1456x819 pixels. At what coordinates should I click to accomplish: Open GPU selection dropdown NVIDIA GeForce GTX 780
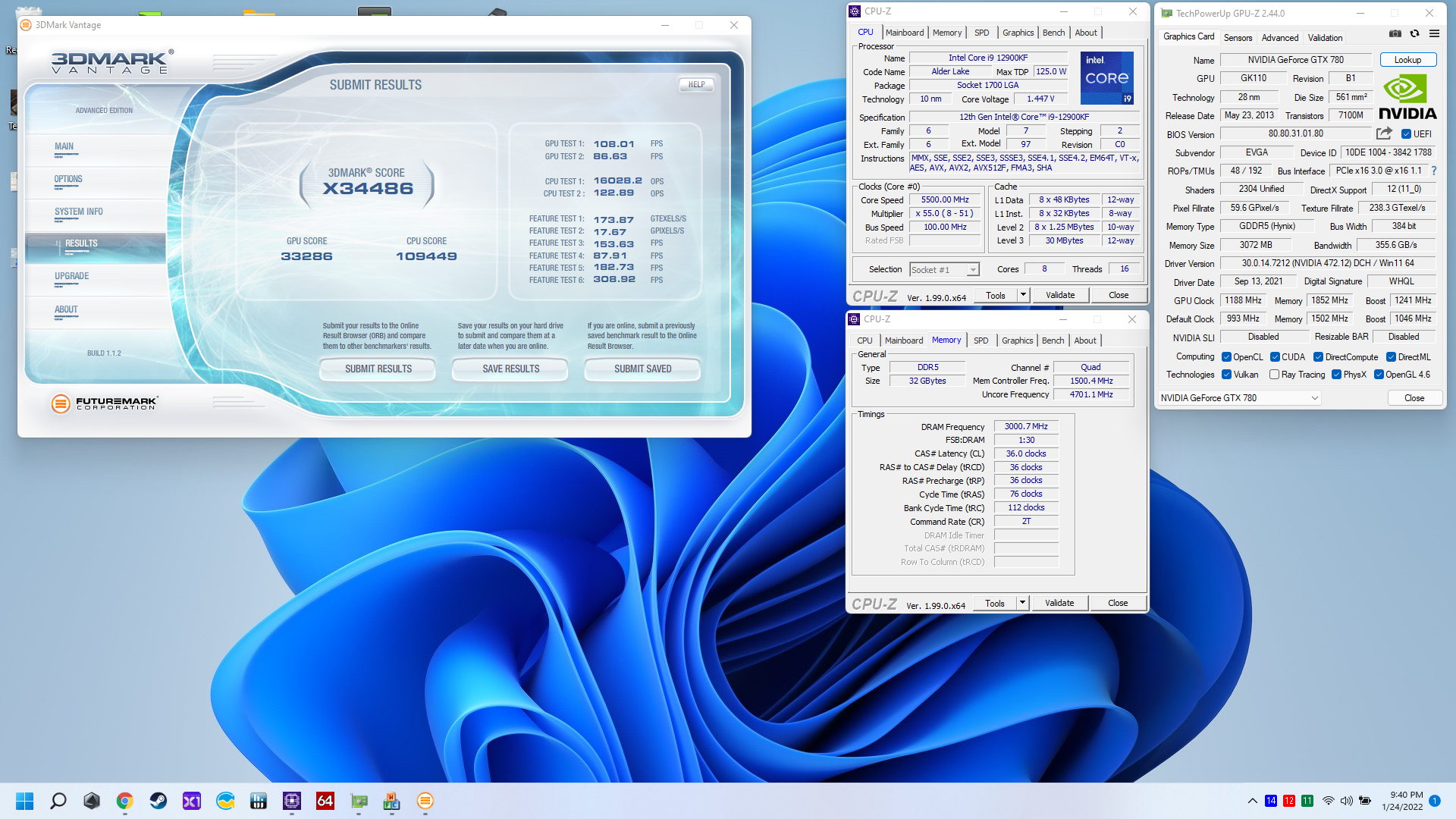pos(1239,398)
